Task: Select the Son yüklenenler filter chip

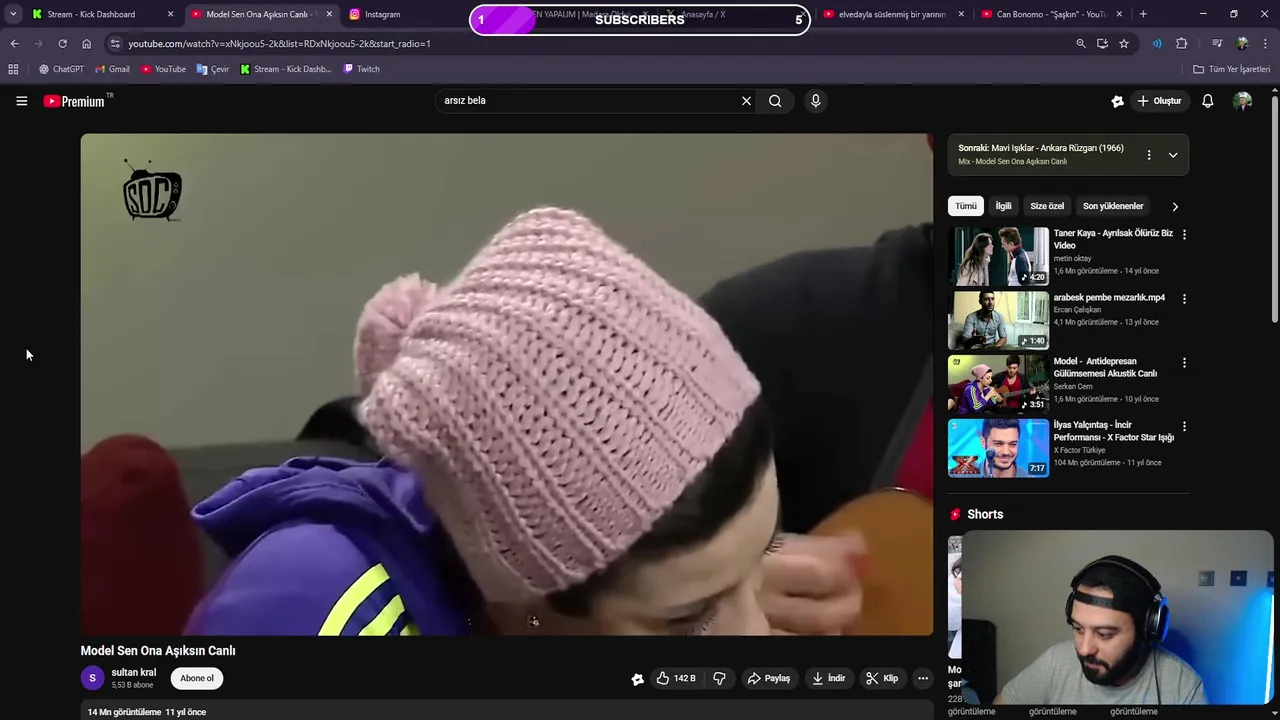Action: (x=1113, y=206)
